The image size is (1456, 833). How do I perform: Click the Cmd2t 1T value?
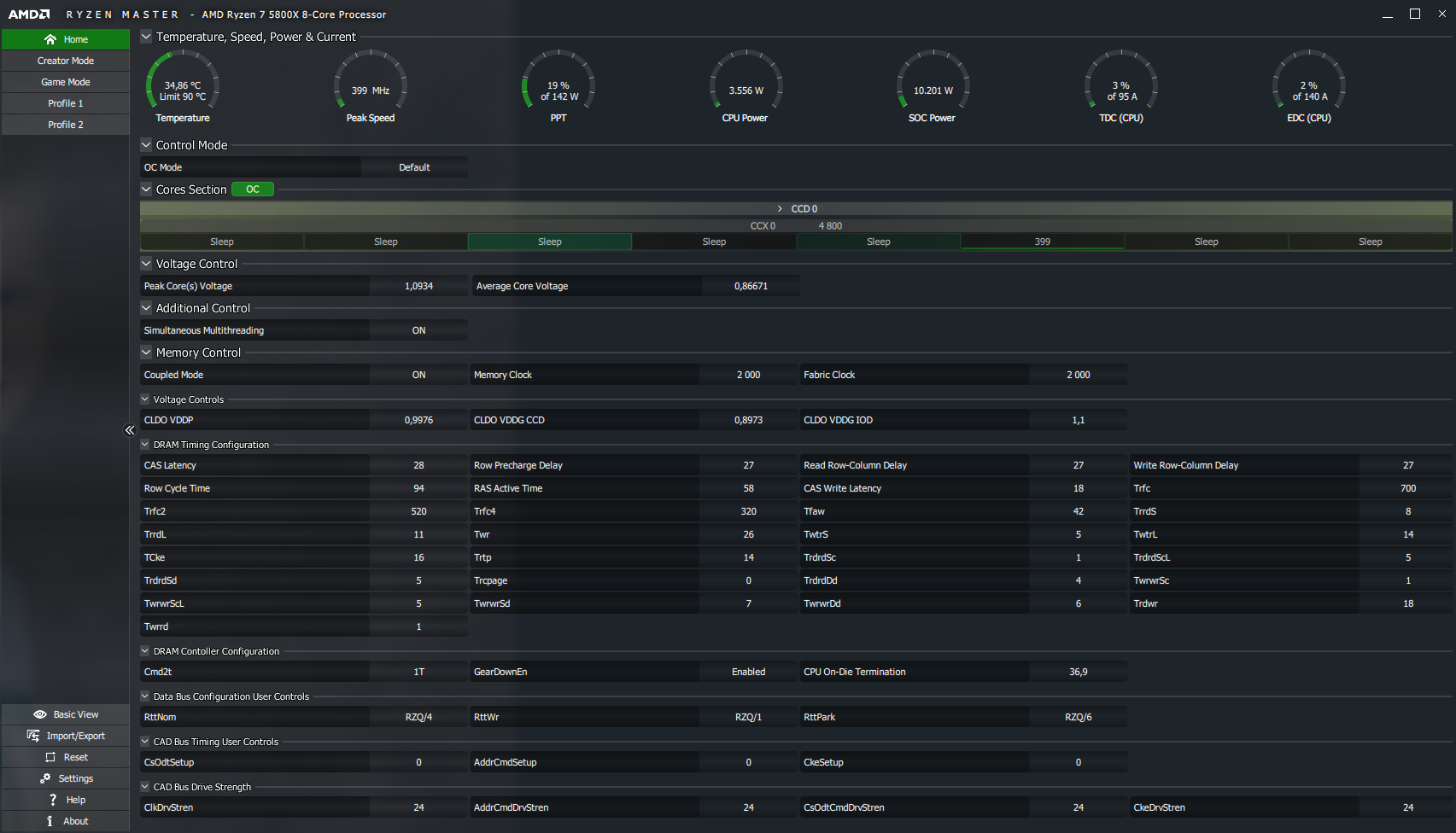(x=418, y=672)
